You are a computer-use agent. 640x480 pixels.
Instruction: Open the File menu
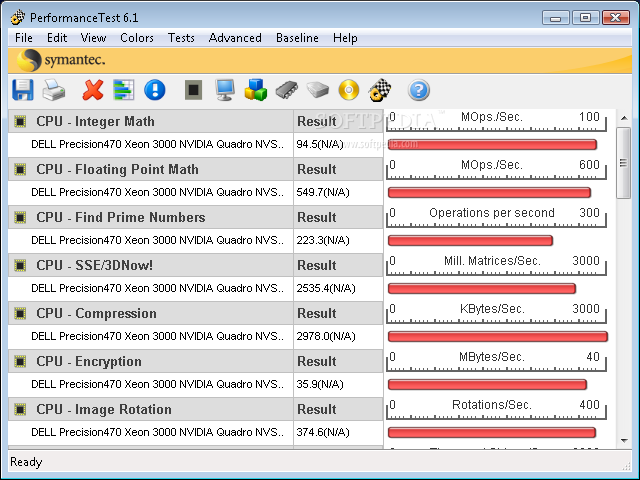pos(24,38)
